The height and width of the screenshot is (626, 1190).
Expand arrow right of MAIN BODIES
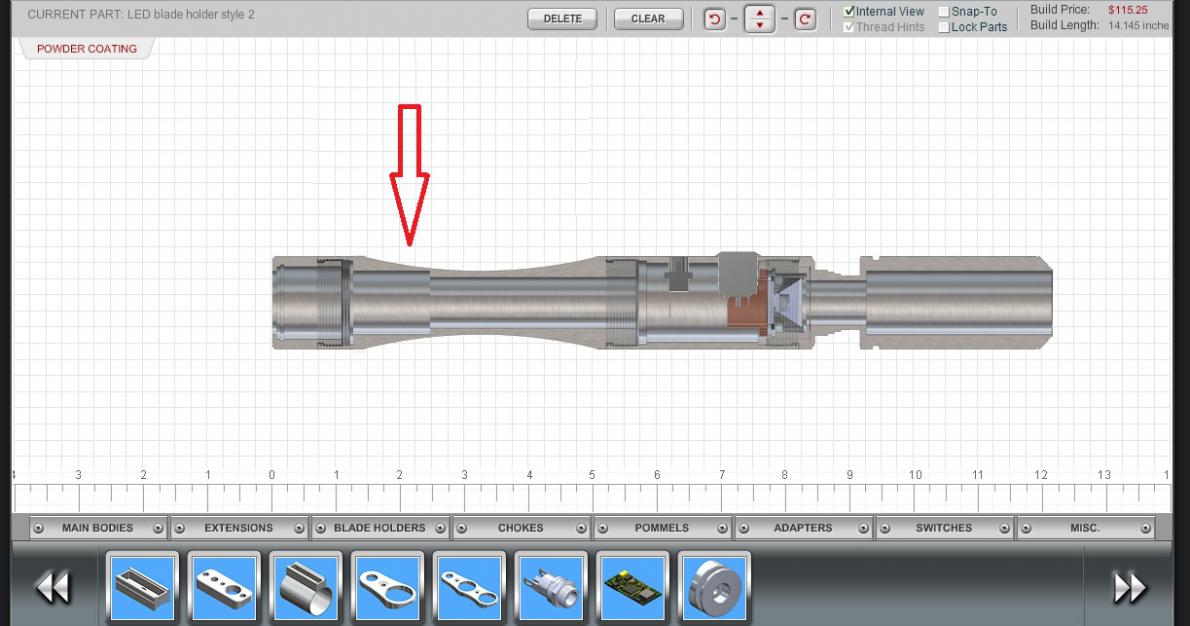click(x=157, y=528)
